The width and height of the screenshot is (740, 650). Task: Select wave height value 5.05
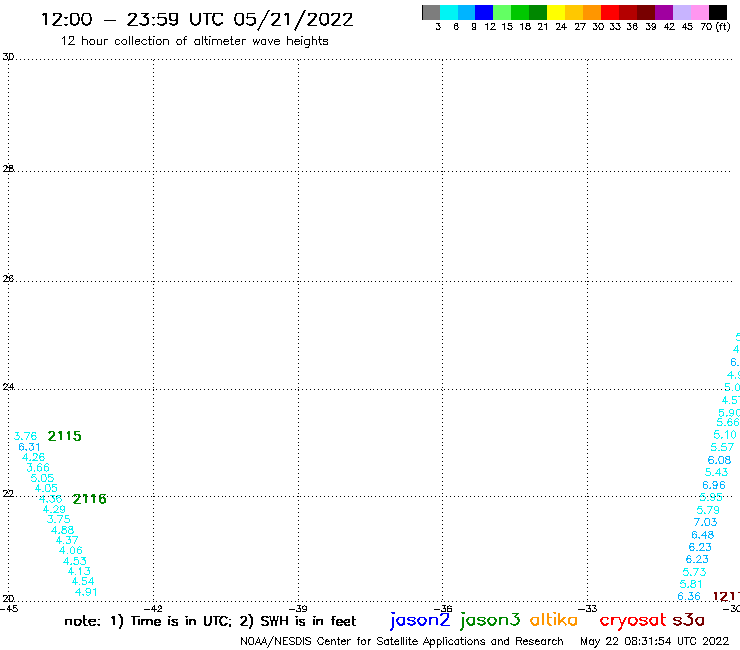42,478
